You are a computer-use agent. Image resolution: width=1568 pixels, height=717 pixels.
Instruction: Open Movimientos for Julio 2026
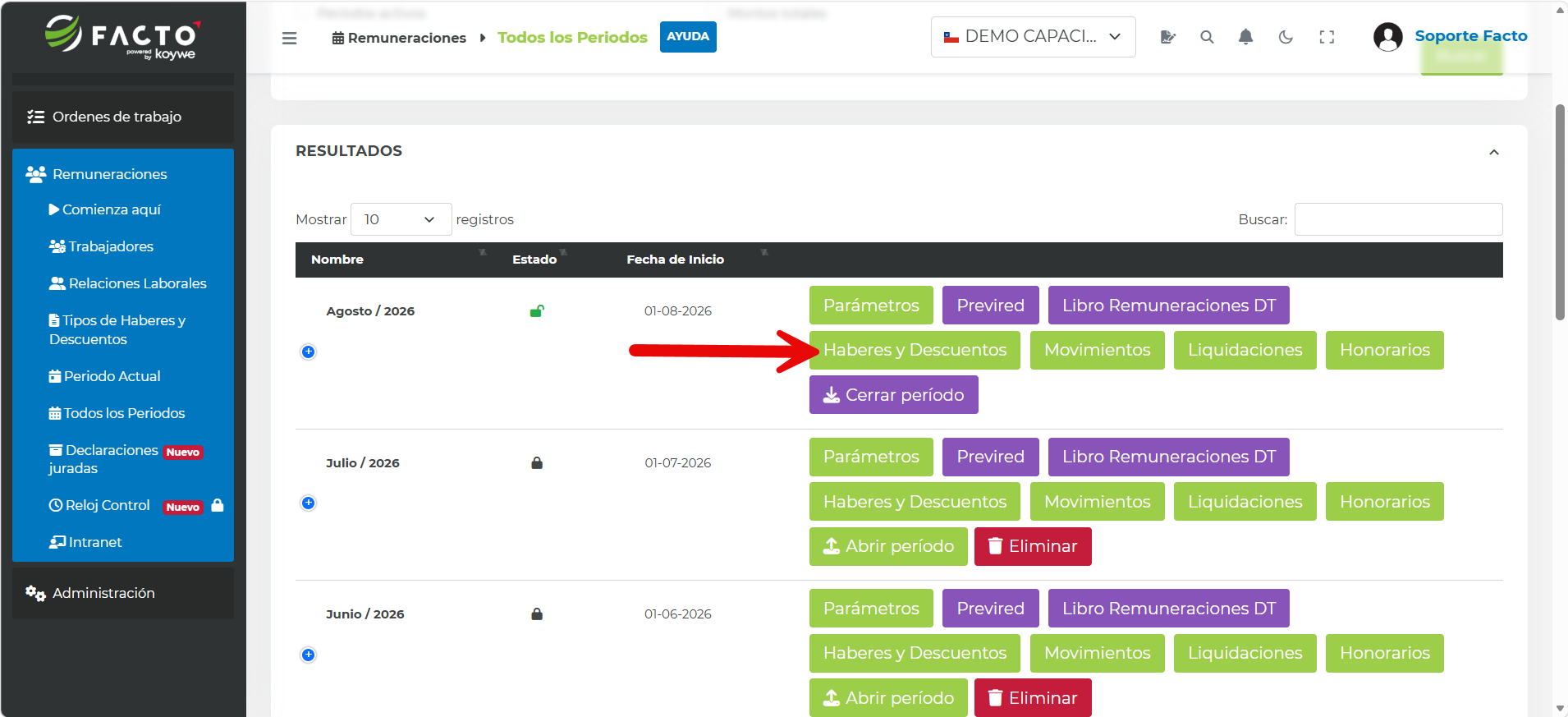(x=1098, y=502)
